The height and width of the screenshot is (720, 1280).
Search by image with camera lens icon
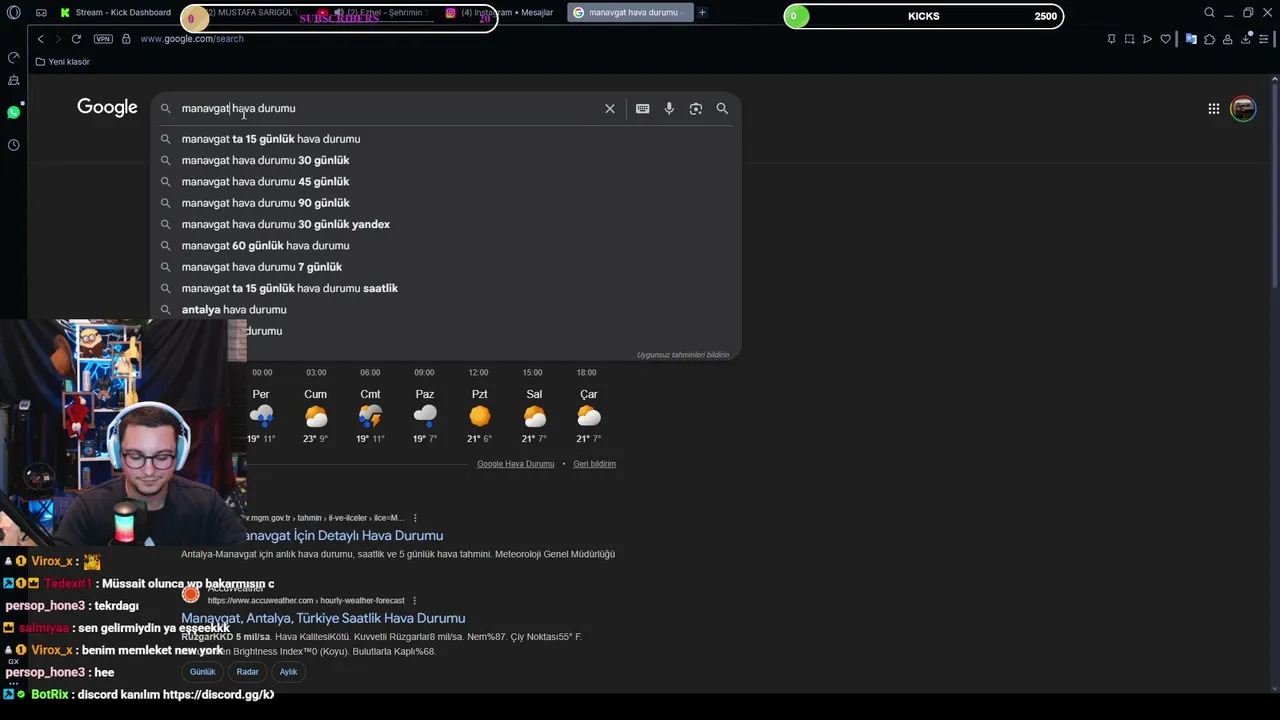(x=696, y=108)
